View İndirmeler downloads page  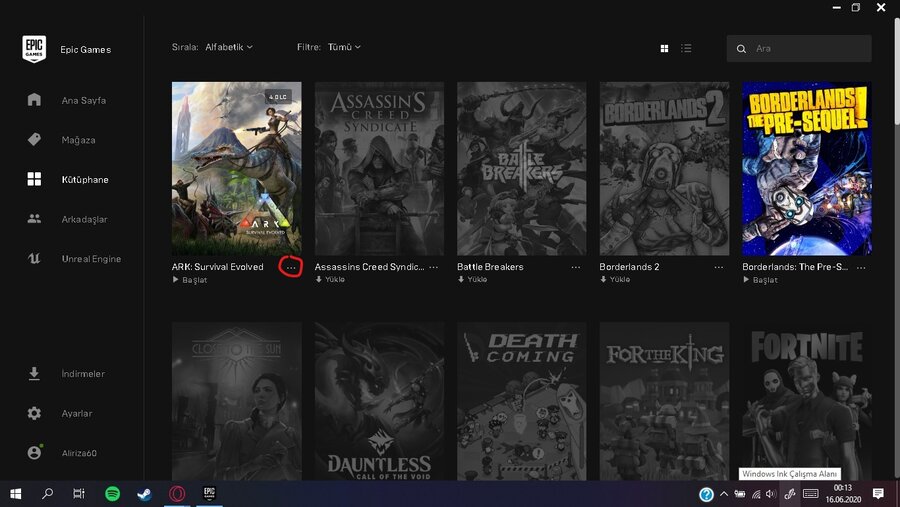(82, 374)
